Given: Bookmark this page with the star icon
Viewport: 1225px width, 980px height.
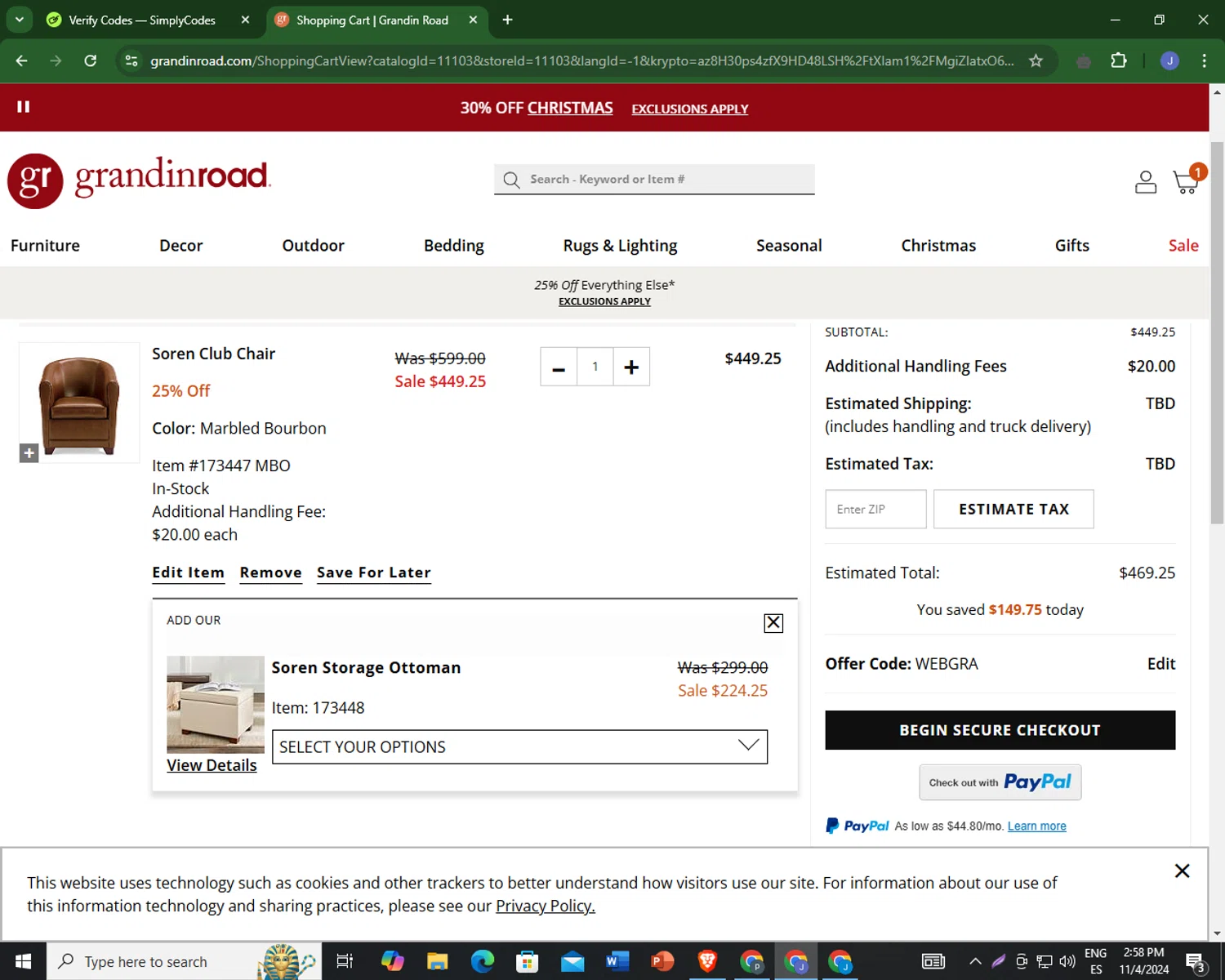Looking at the screenshot, I should tap(1036, 60).
